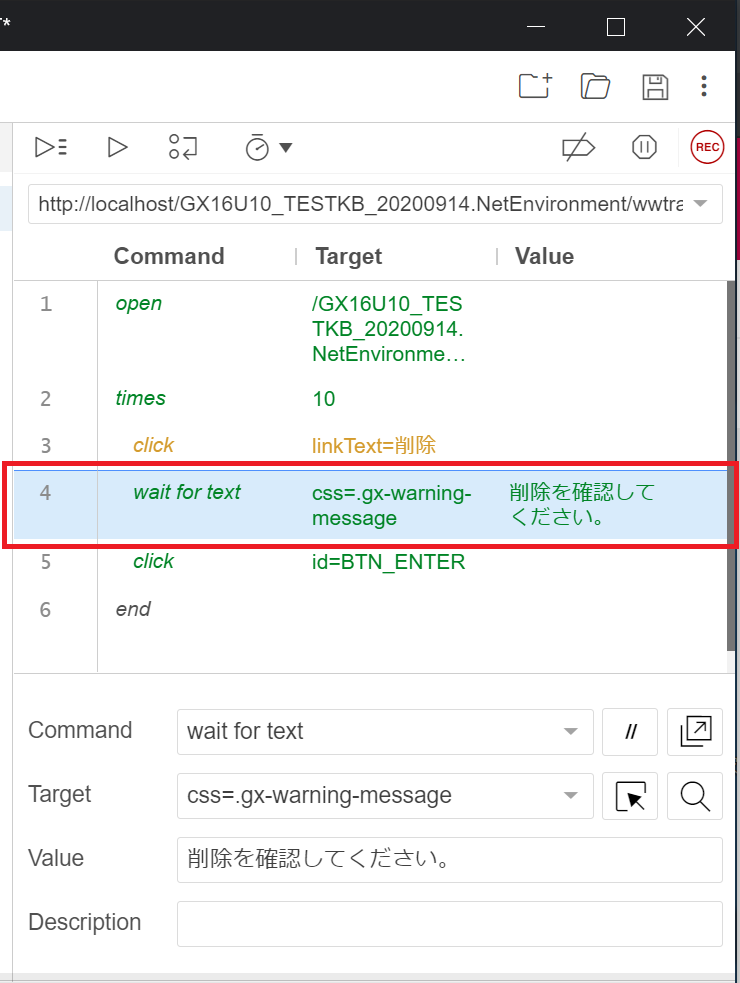Disable breakpoints icon

click(x=578, y=147)
